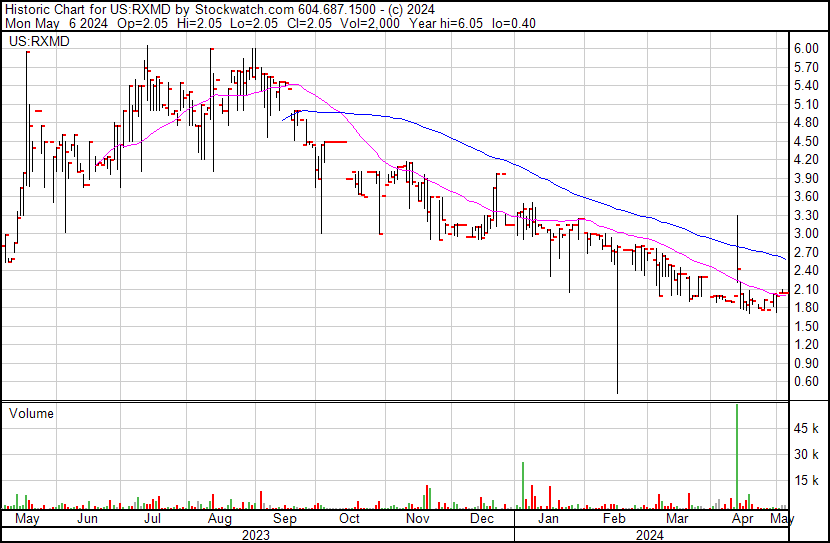Click the blue moving average line's right end
The image size is (830, 543).
tap(785, 260)
